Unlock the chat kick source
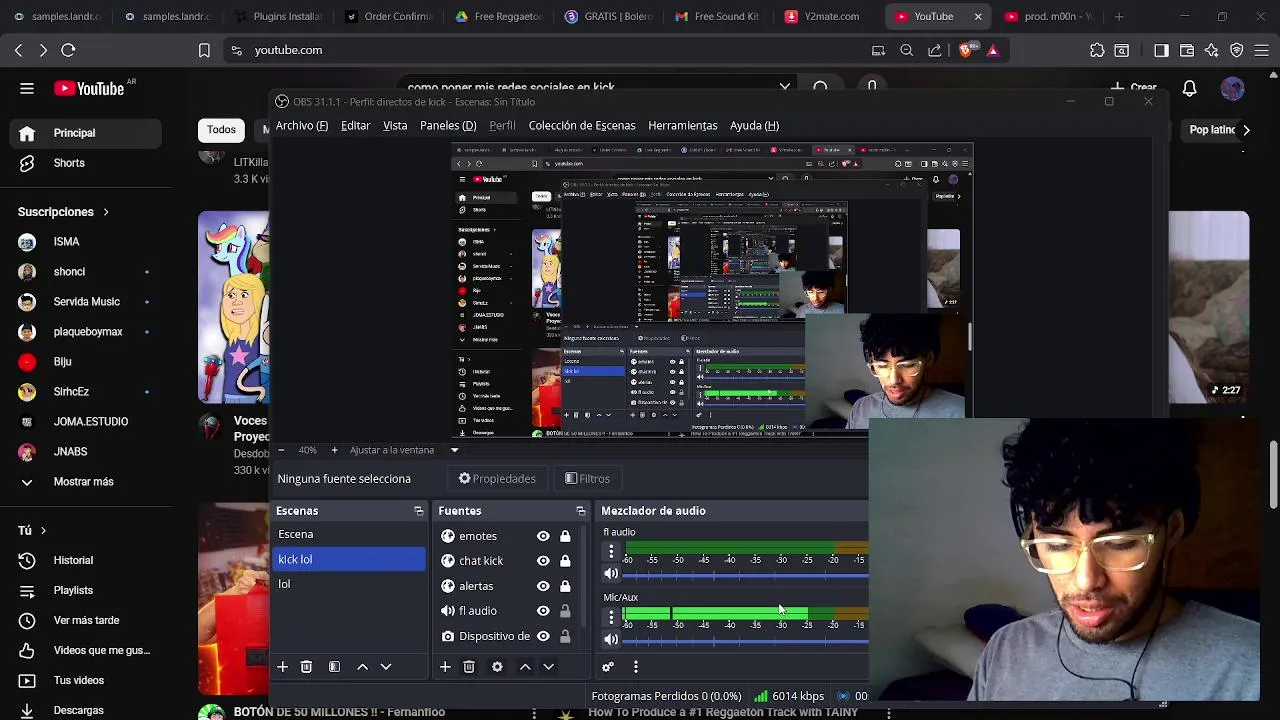 (x=565, y=561)
